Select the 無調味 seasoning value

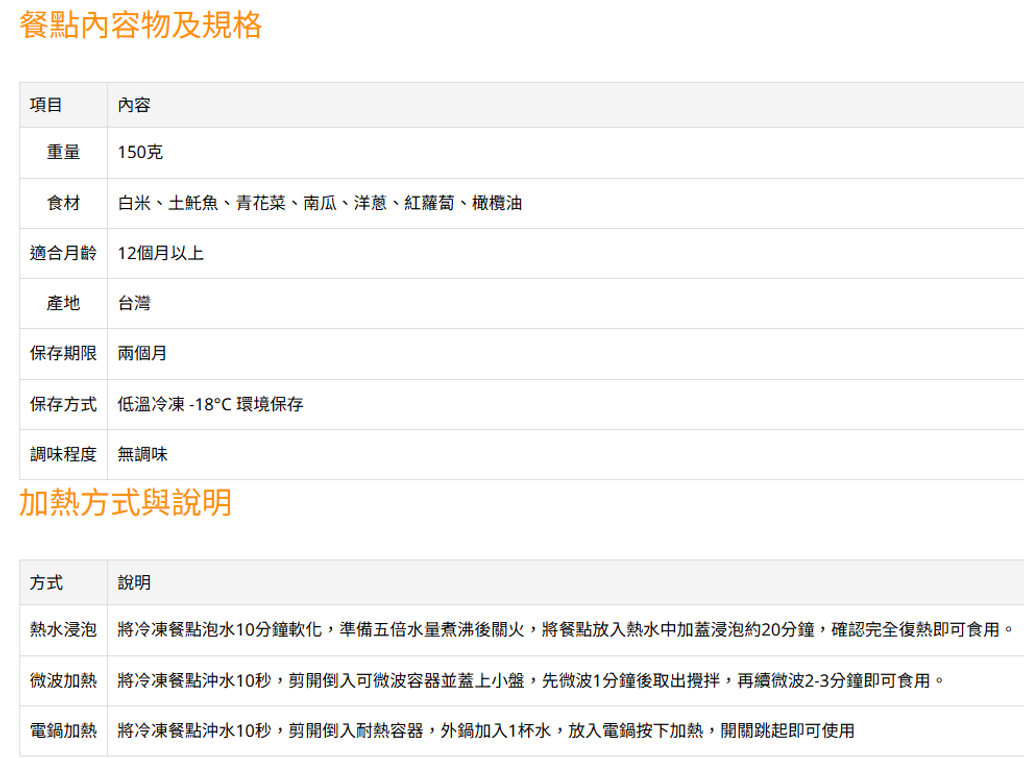[x=140, y=453]
